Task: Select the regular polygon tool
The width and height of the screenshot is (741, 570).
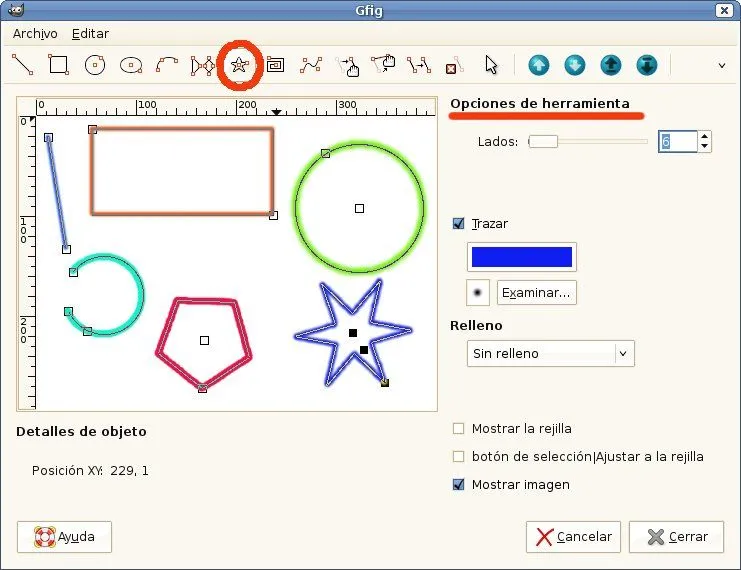Action: [x=203, y=65]
